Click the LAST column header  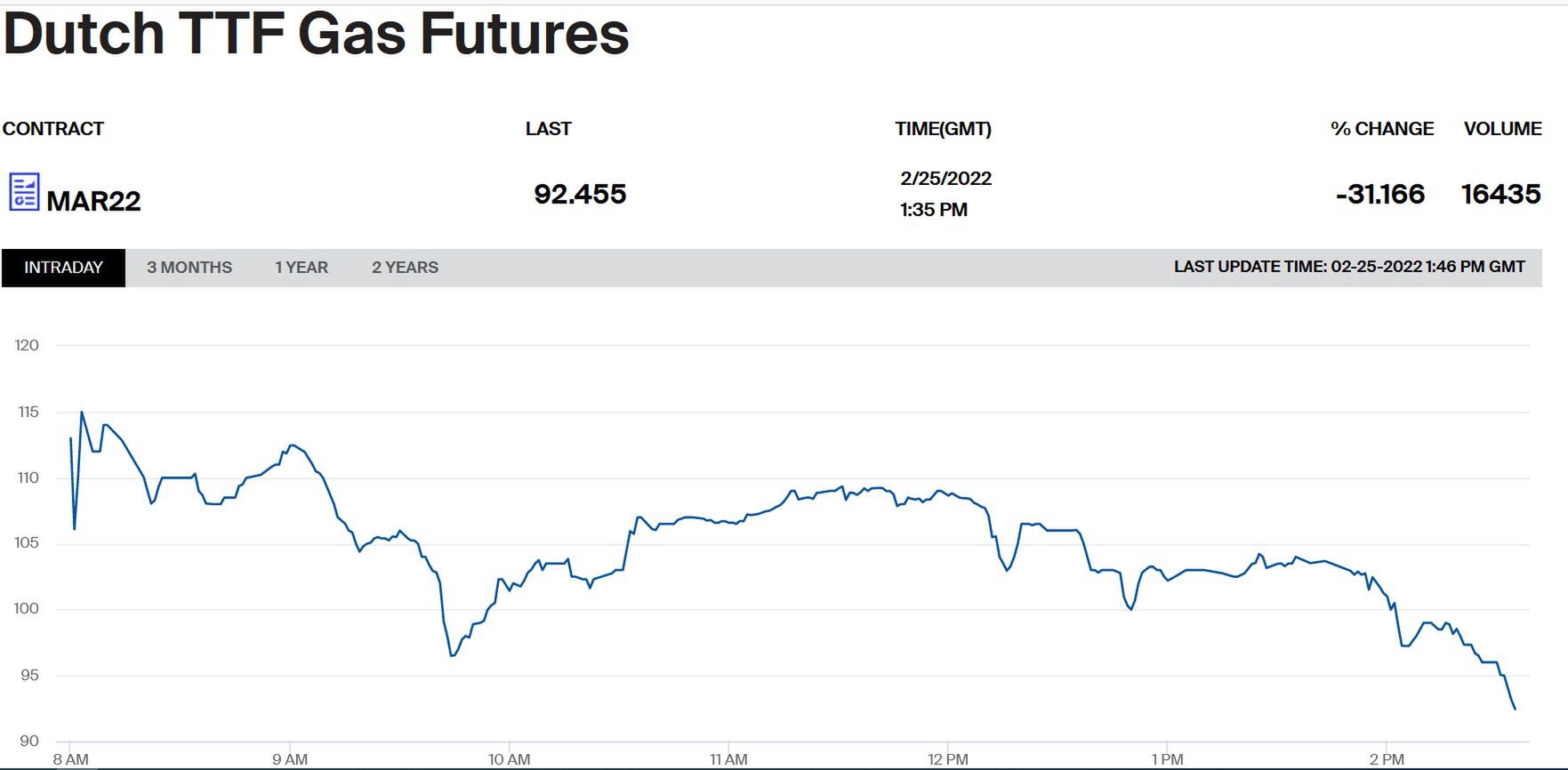point(548,129)
